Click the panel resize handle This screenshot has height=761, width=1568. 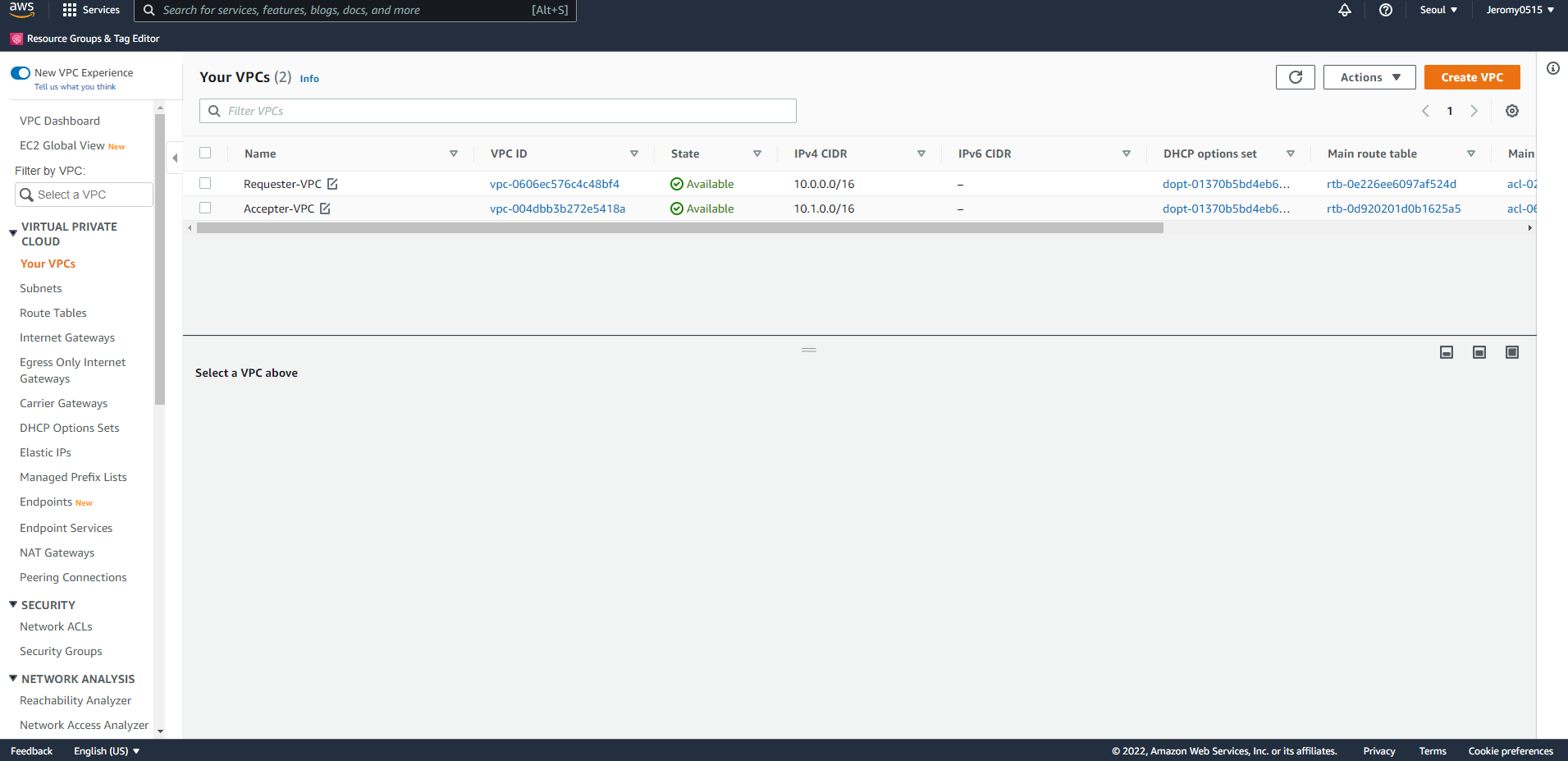pyautogui.click(x=809, y=350)
